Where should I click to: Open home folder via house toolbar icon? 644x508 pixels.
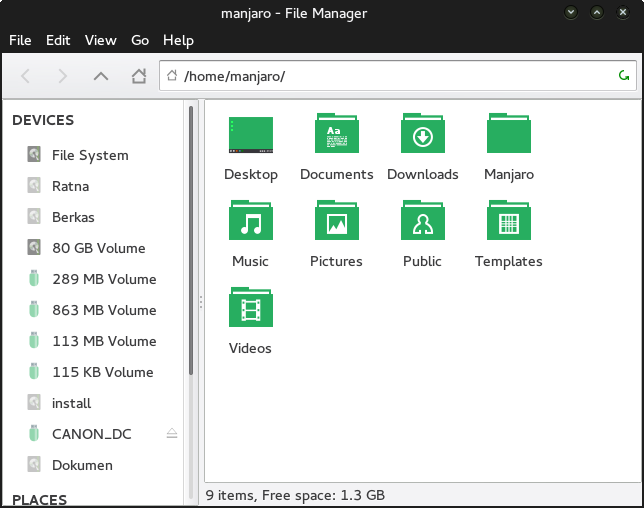139,76
